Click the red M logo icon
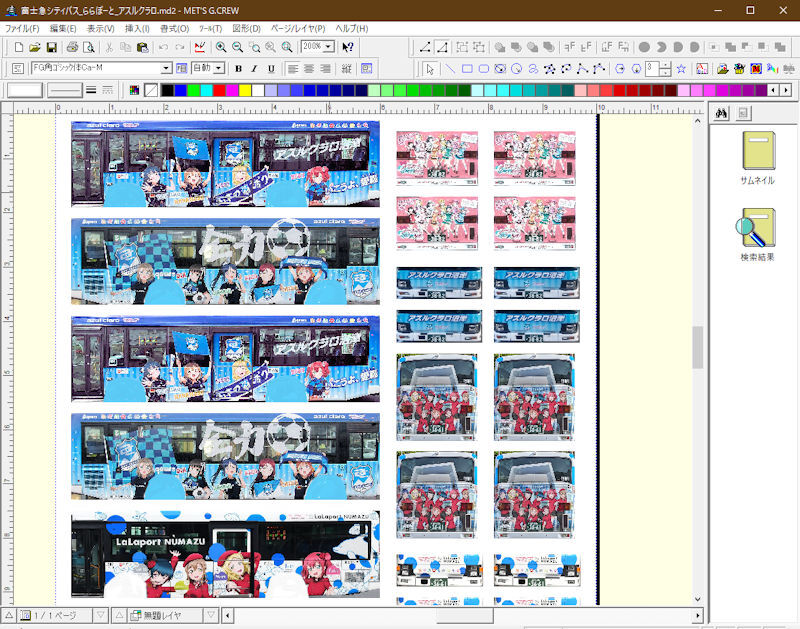The width and height of the screenshot is (800, 629). point(756,69)
